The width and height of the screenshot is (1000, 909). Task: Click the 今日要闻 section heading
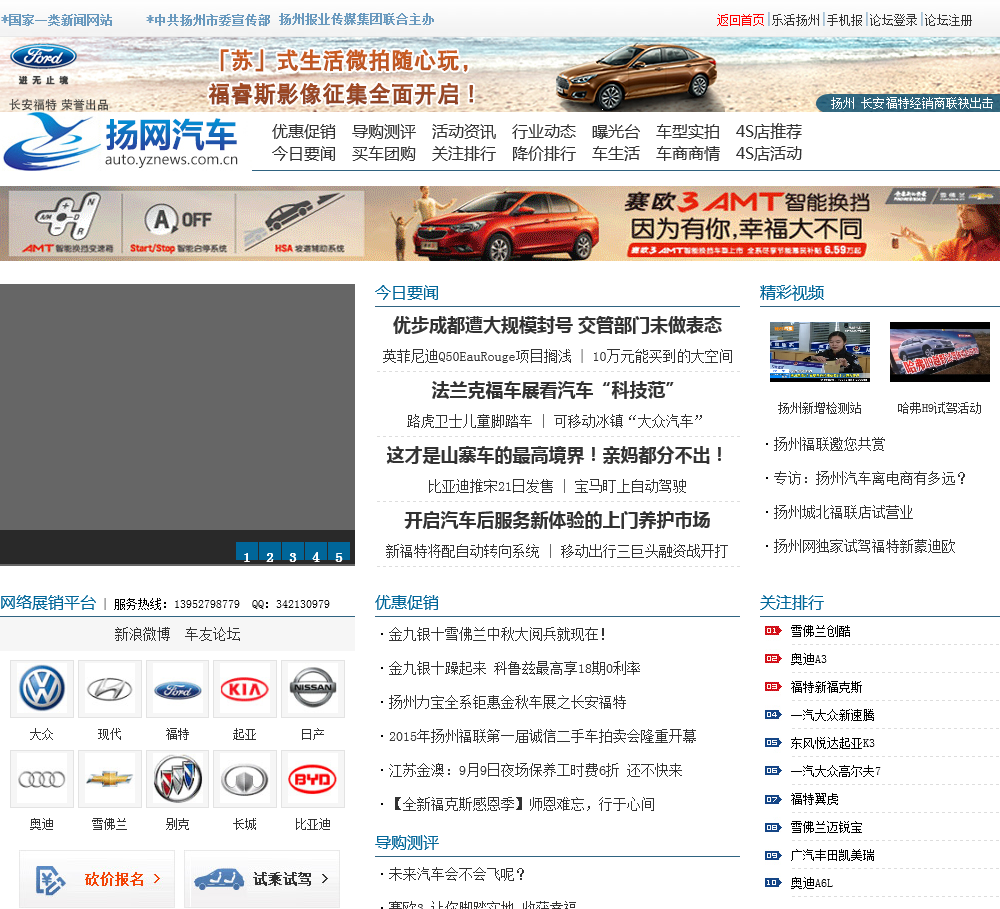coord(406,293)
